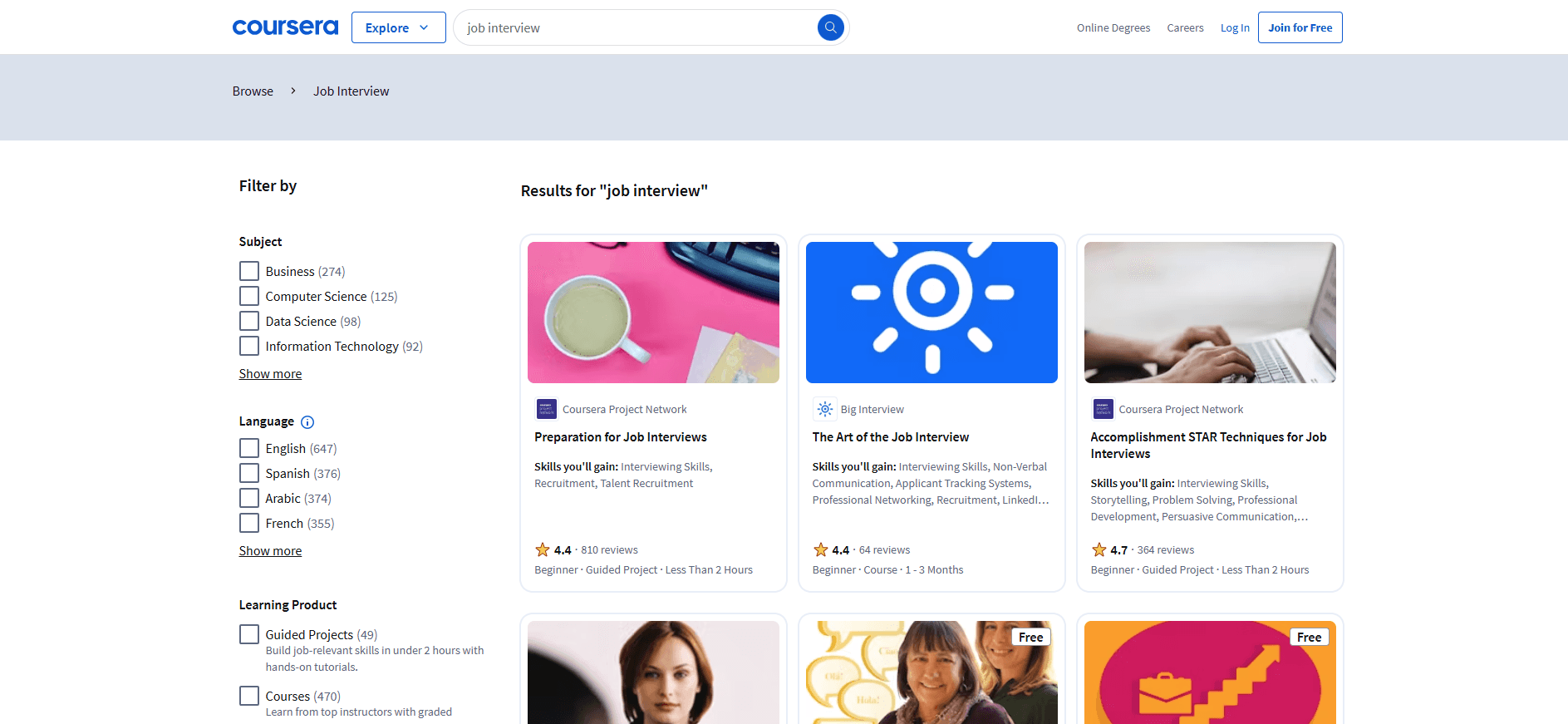
Task: Enable the Arabic language checkbox
Action: pos(249,499)
